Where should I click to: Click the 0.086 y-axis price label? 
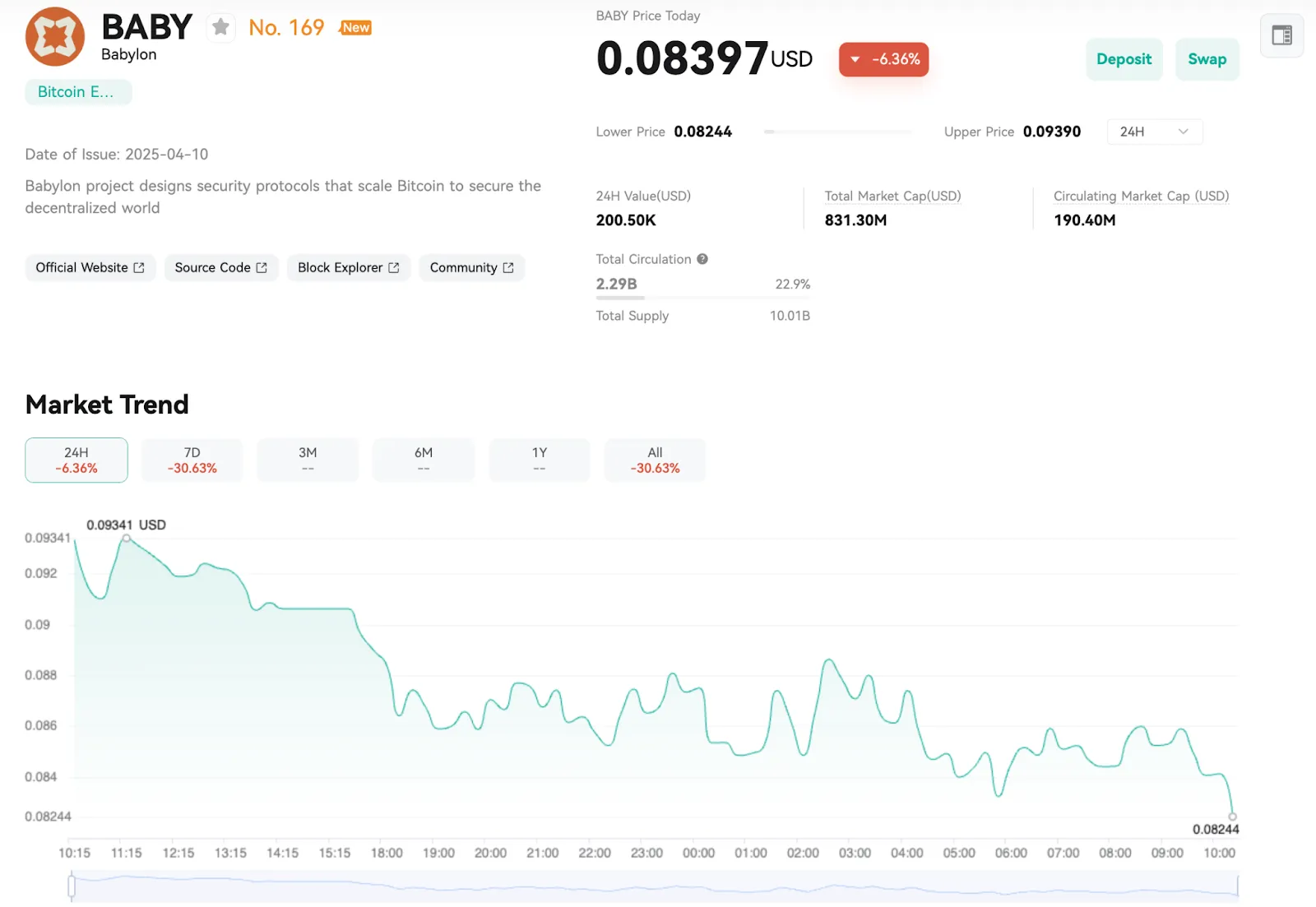tap(40, 726)
